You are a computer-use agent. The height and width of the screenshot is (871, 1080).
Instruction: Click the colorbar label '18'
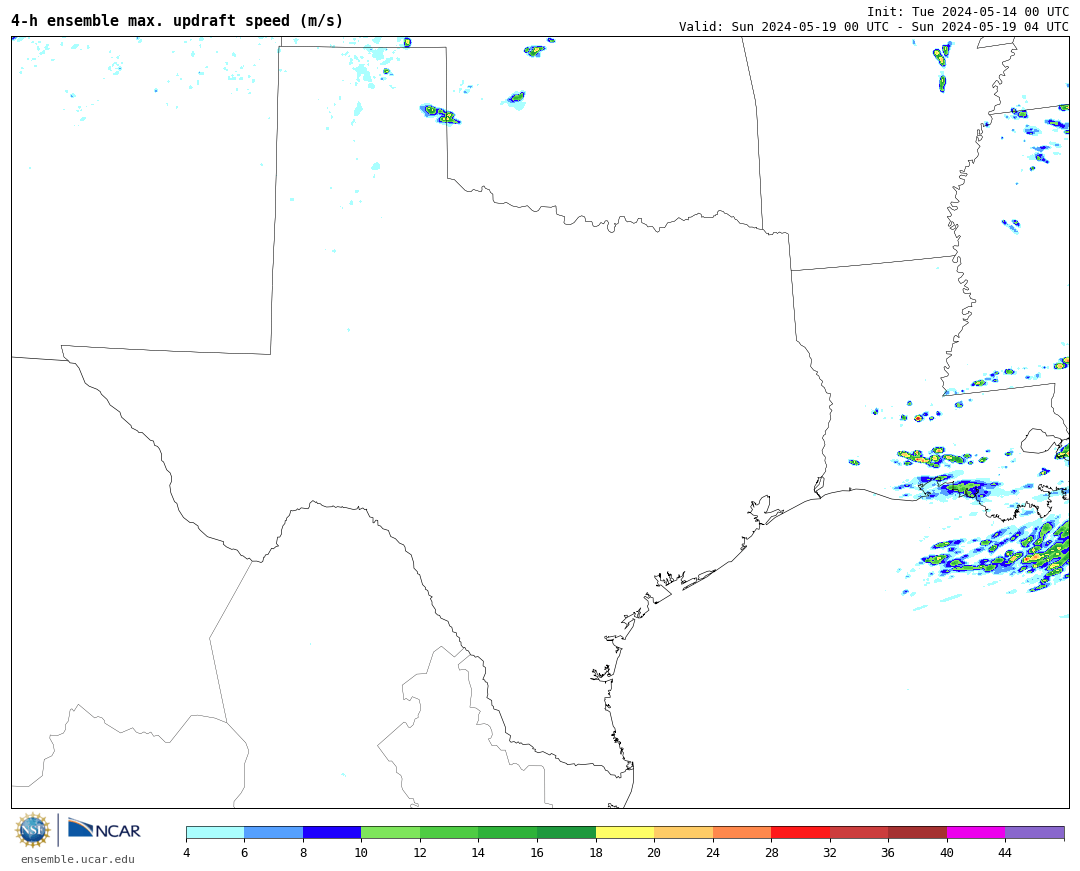(596, 852)
